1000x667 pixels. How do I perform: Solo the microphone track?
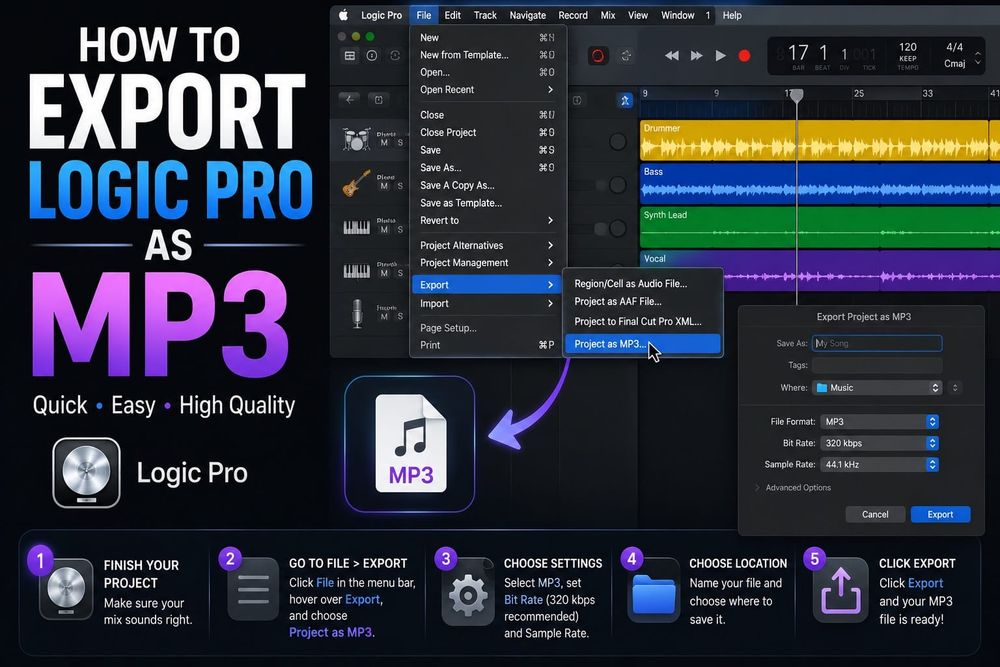coord(400,316)
